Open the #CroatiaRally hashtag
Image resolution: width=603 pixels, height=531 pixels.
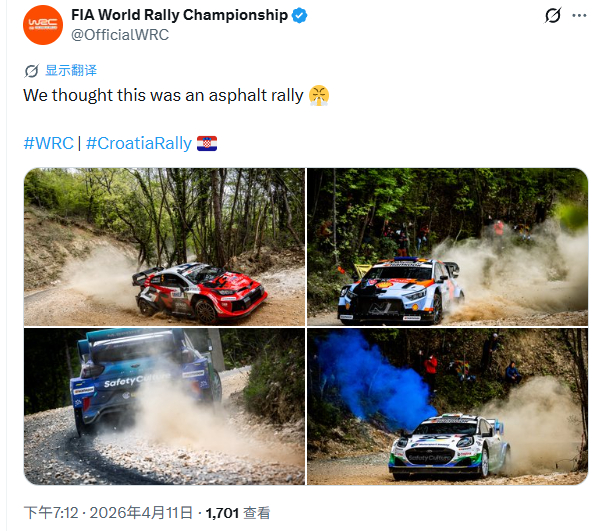139,143
